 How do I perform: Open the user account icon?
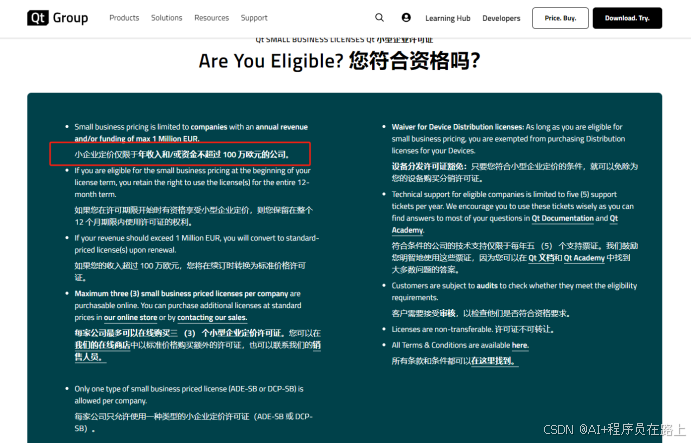click(406, 18)
